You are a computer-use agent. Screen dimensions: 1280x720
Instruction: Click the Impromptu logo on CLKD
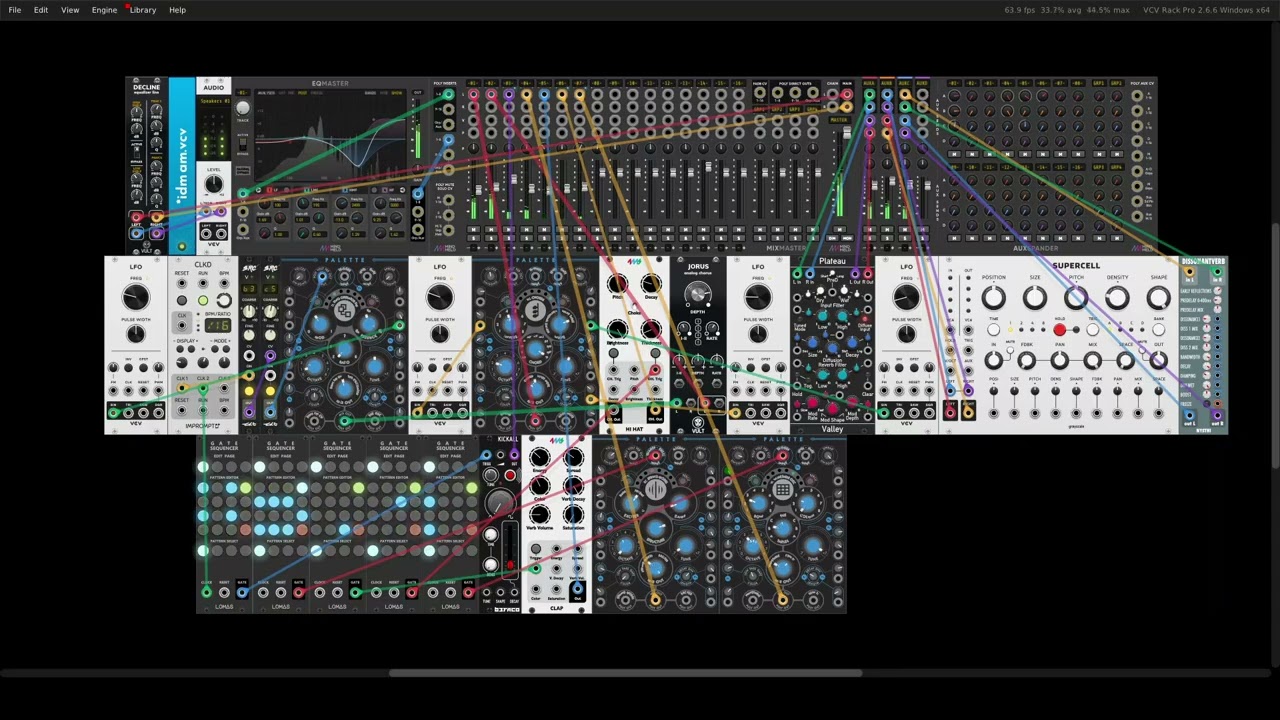(203, 426)
